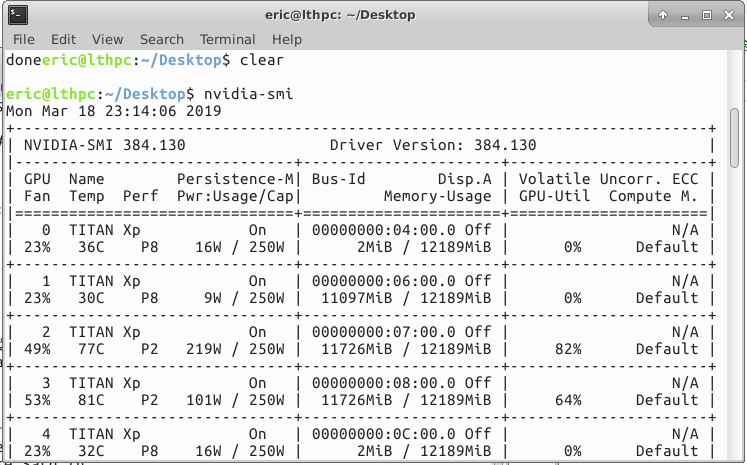The height and width of the screenshot is (465, 747).
Task: Open the Terminal menu
Action: click(227, 39)
